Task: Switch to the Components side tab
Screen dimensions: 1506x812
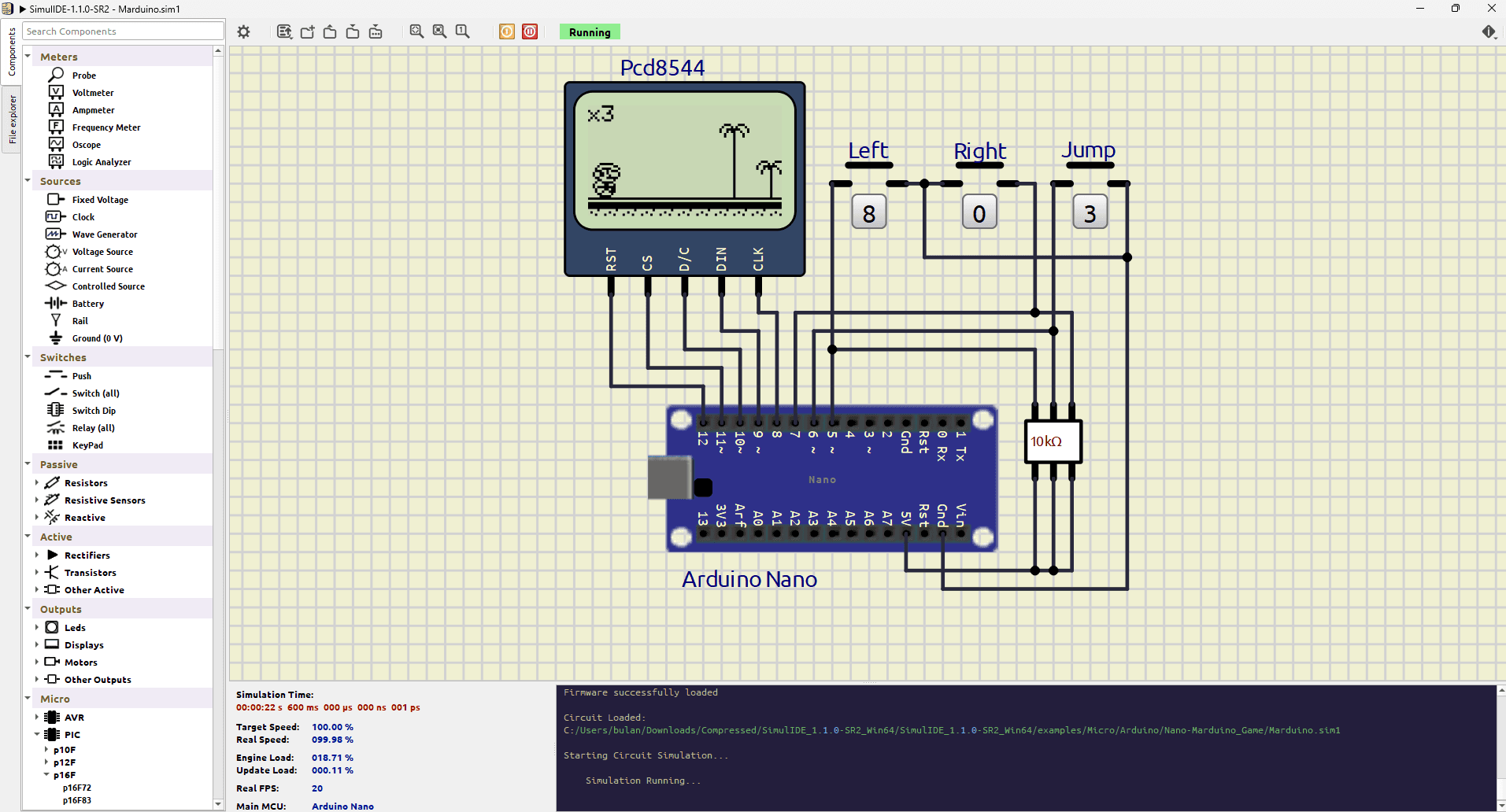Action: coord(12,51)
